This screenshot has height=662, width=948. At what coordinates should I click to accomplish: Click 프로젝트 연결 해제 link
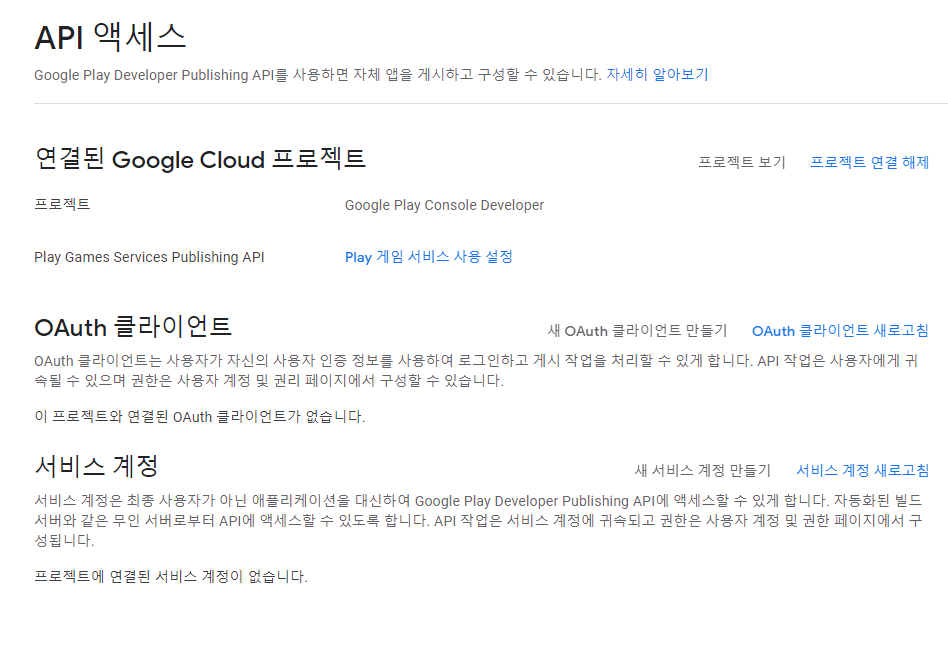point(869,162)
